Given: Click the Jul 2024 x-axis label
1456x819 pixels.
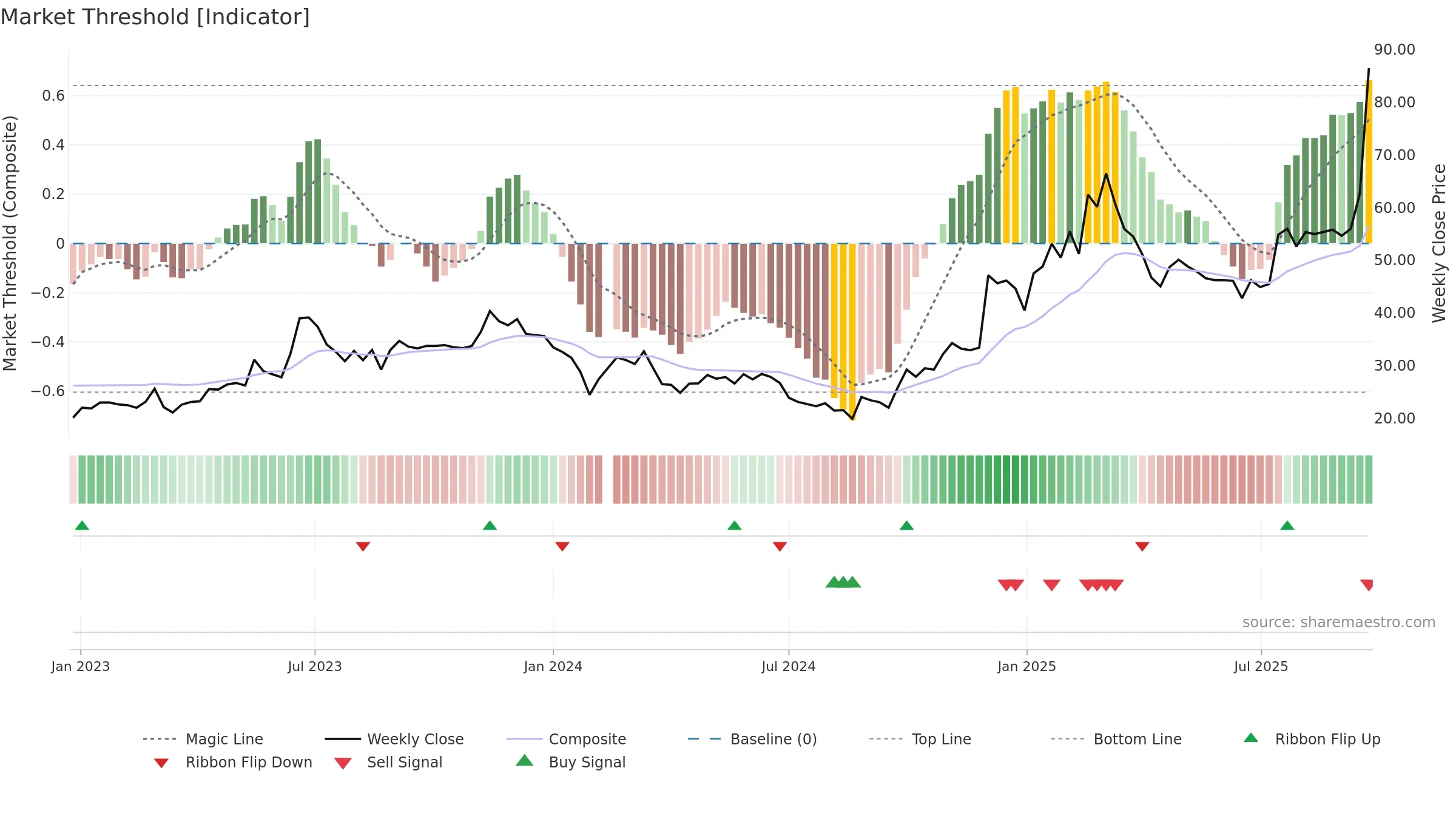Looking at the screenshot, I should pyautogui.click(x=788, y=666).
